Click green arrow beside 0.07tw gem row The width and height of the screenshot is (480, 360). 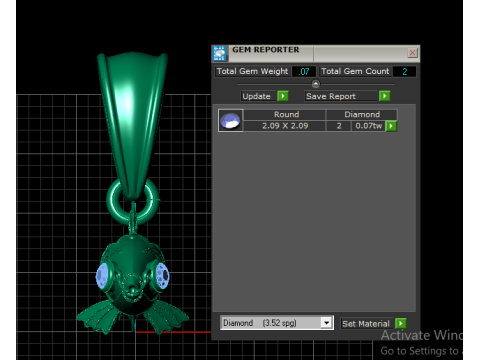pyautogui.click(x=391, y=126)
